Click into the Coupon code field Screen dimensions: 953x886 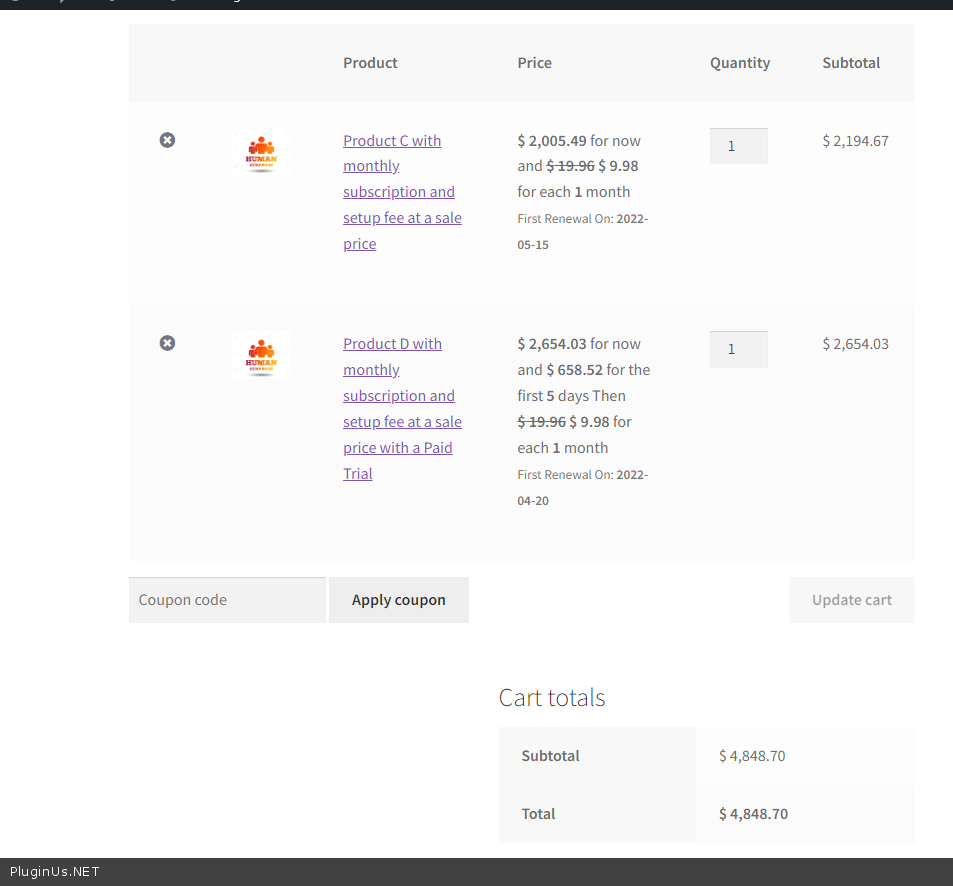coord(227,600)
